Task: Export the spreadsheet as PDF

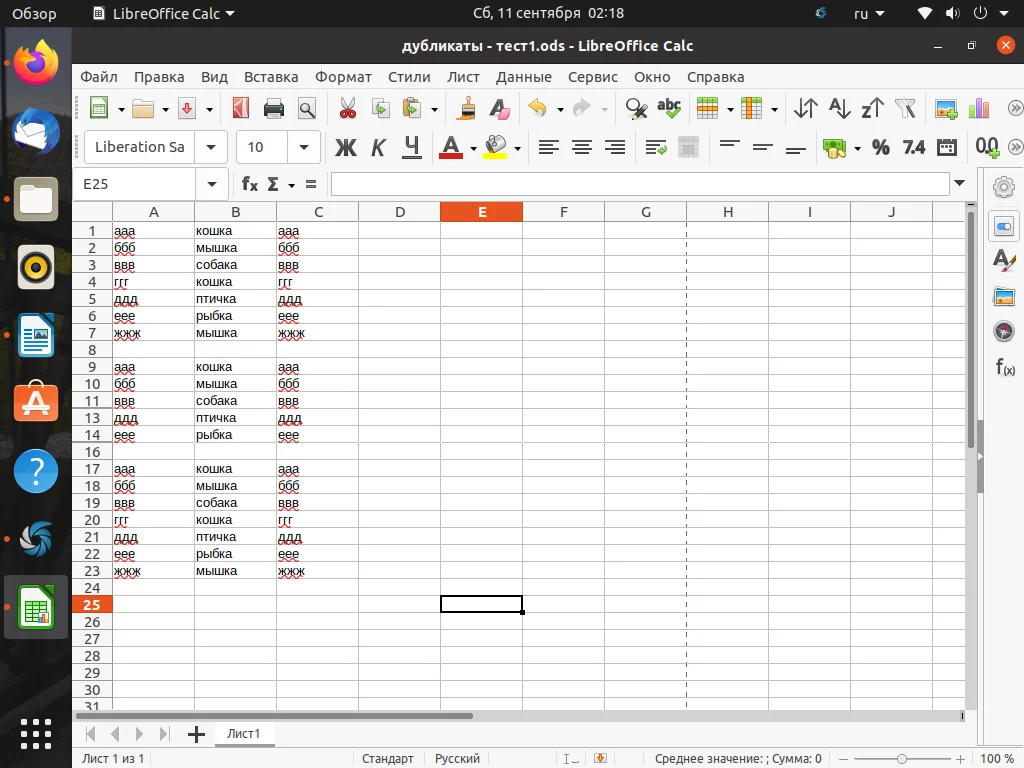Action: pos(240,109)
